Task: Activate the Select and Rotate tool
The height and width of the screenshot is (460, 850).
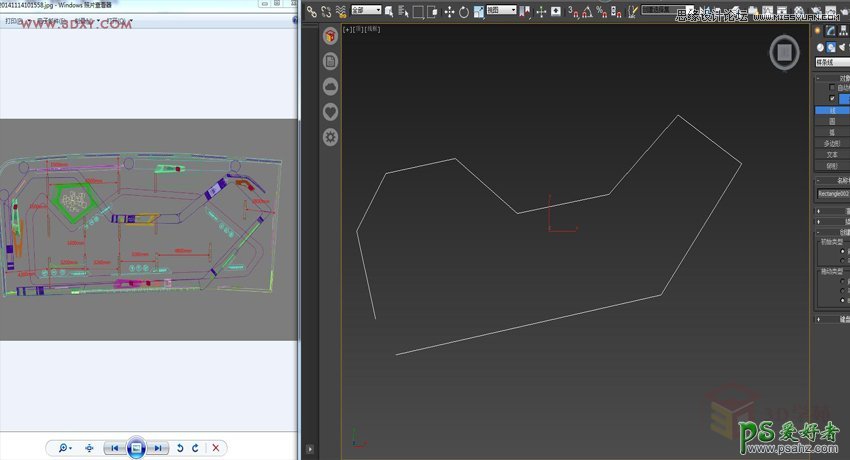Action: click(464, 11)
